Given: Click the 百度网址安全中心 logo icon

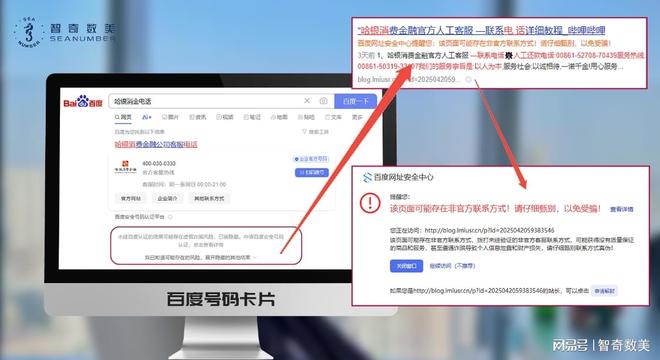Looking at the screenshot, I should (x=367, y=177).
